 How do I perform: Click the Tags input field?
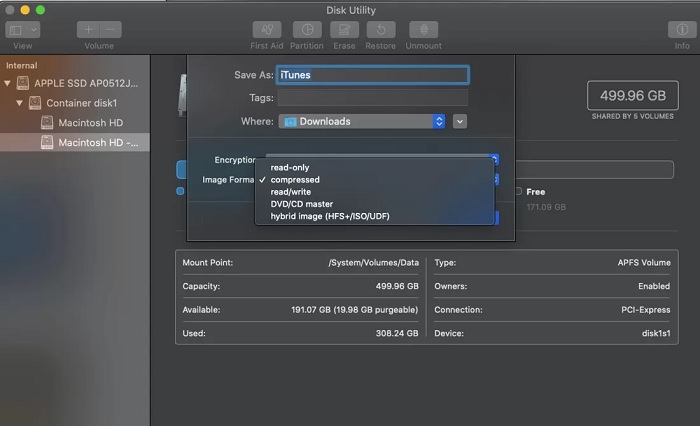[x=372, y=98]
